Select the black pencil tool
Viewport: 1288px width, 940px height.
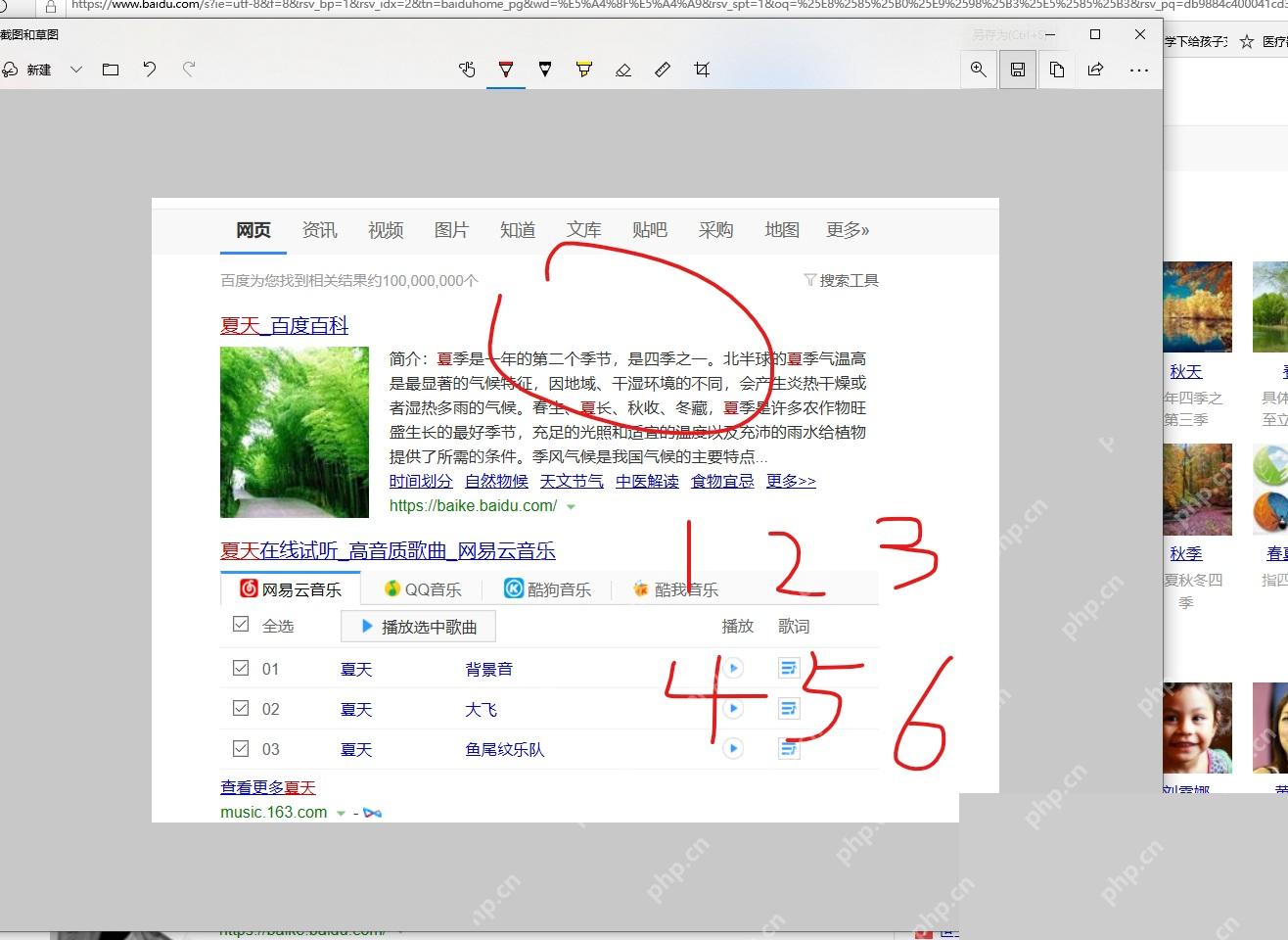tap(545, 70)
